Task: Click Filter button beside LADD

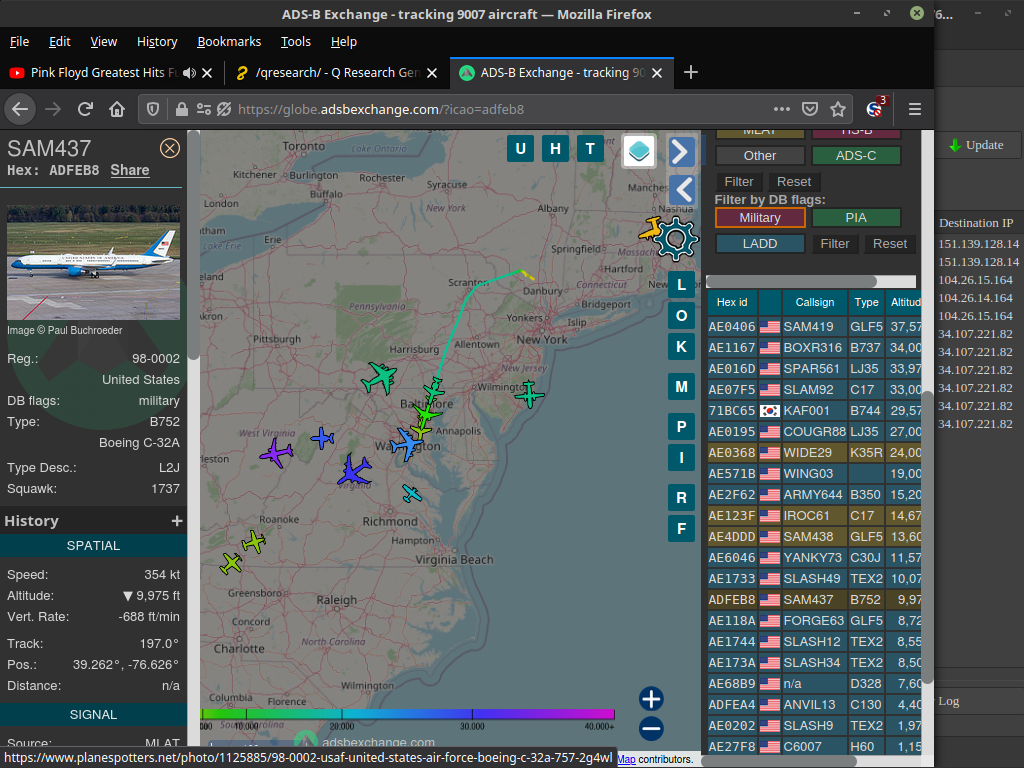Action: point(835,244)
